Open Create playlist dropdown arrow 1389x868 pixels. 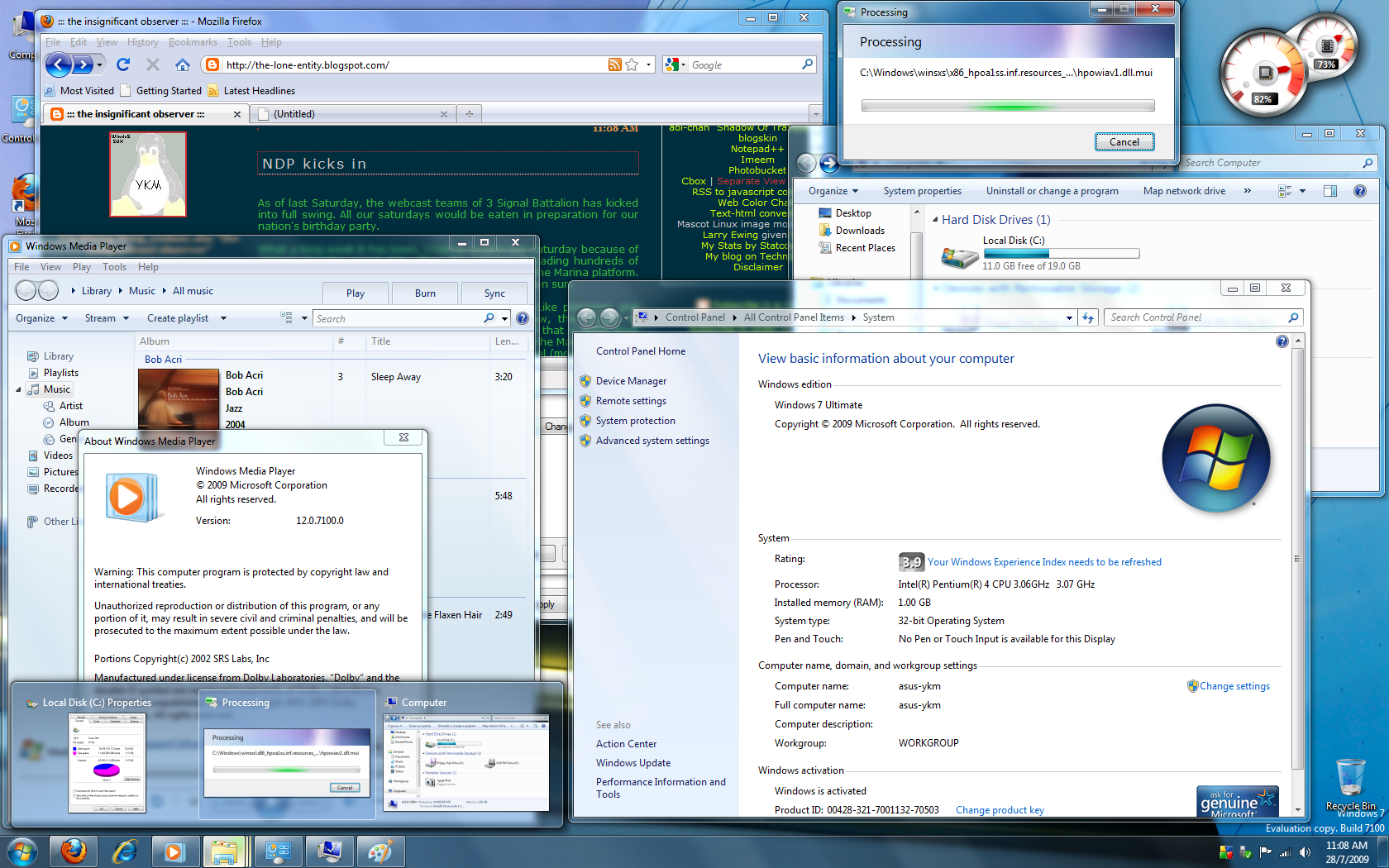pos(223,318)
